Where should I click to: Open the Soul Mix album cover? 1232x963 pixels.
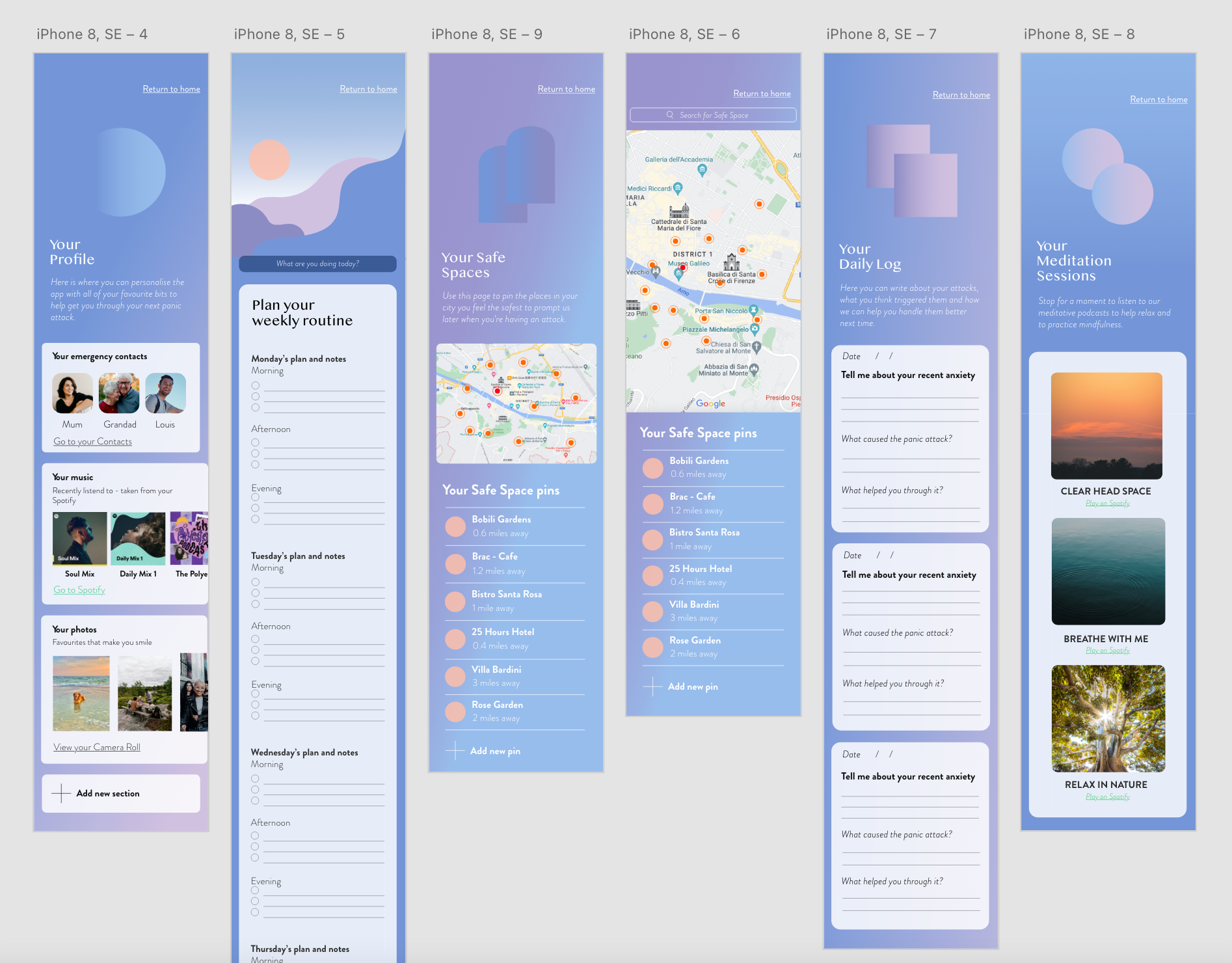click(80, 538)
